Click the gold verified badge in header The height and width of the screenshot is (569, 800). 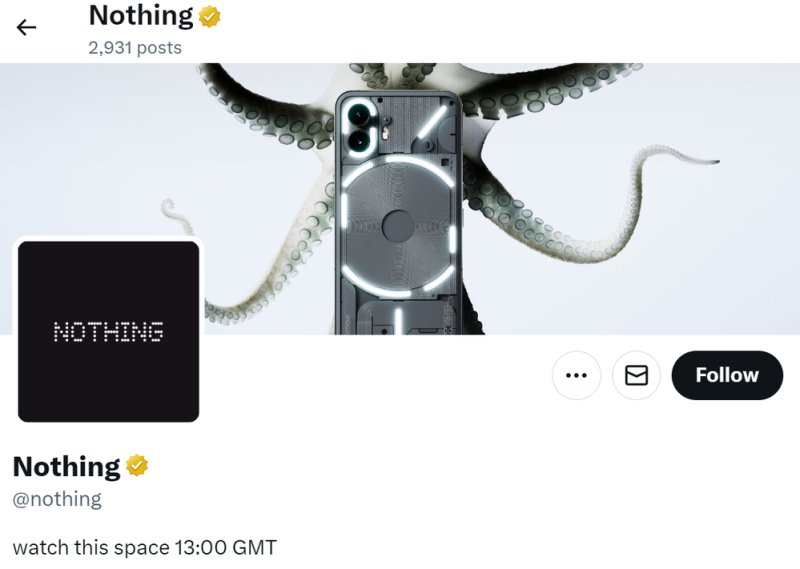pos(210,16)
